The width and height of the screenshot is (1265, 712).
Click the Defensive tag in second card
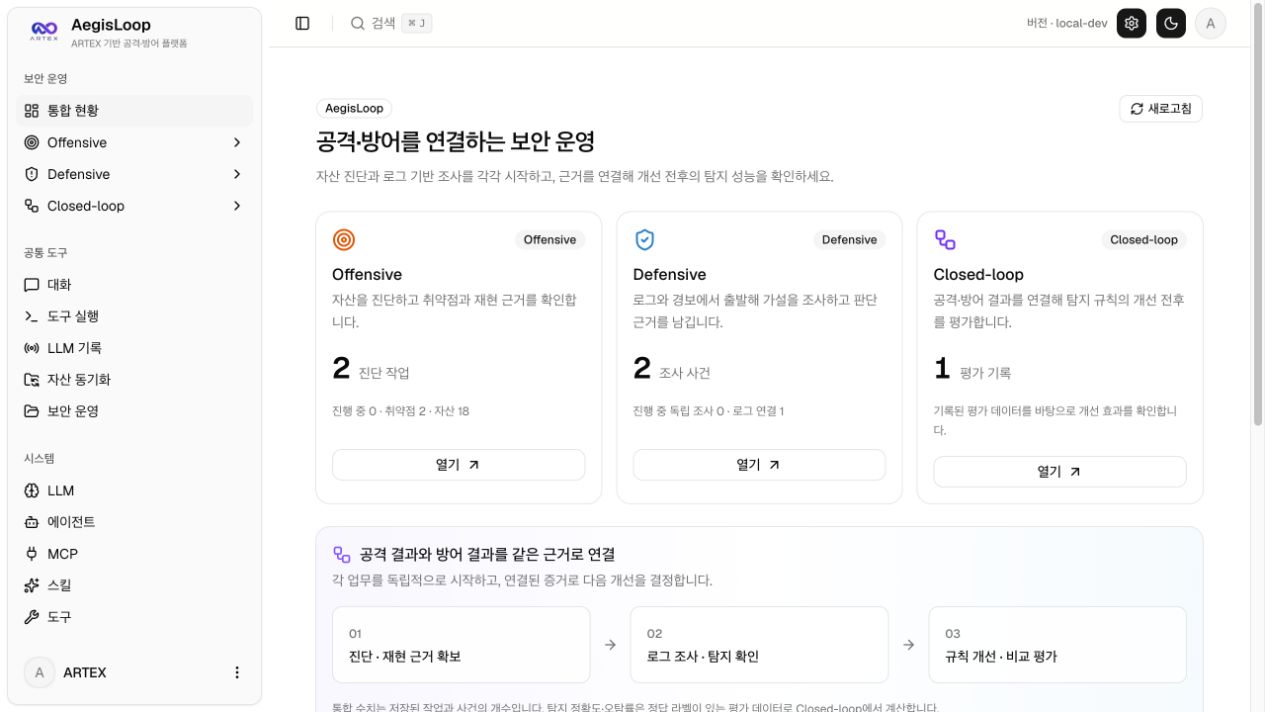(849, 240)
